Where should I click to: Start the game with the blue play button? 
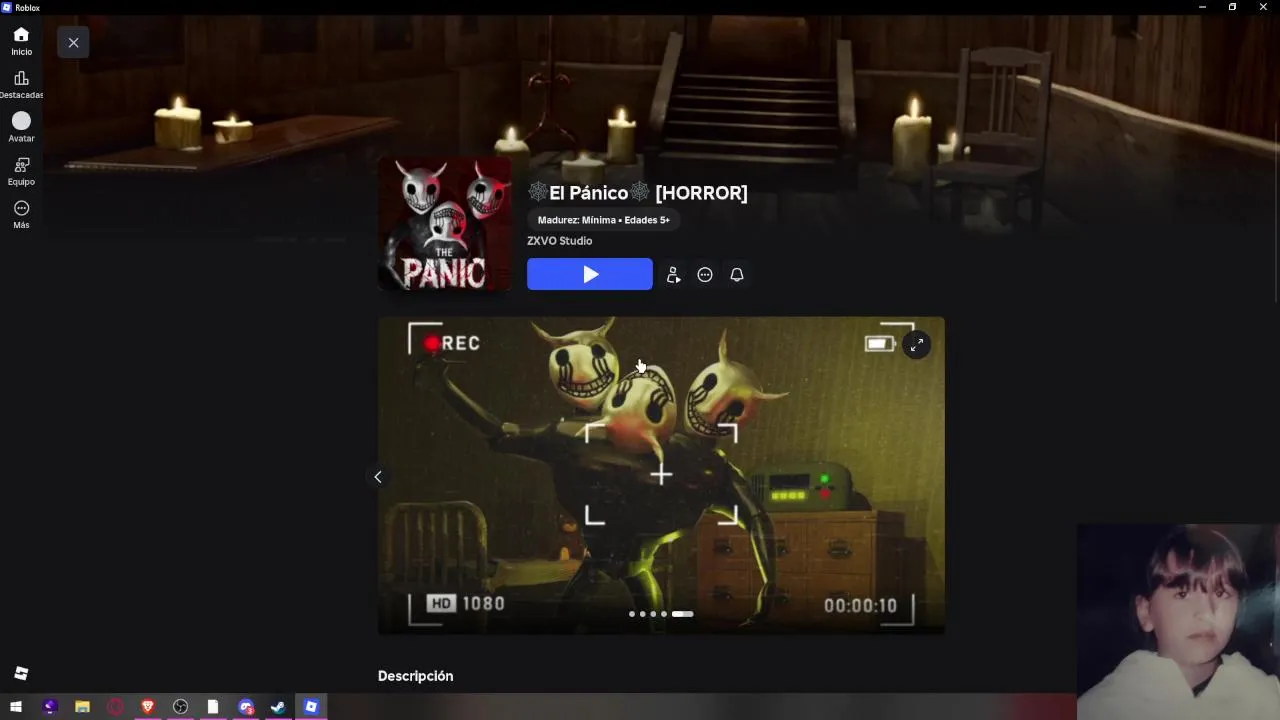(590, 274)
